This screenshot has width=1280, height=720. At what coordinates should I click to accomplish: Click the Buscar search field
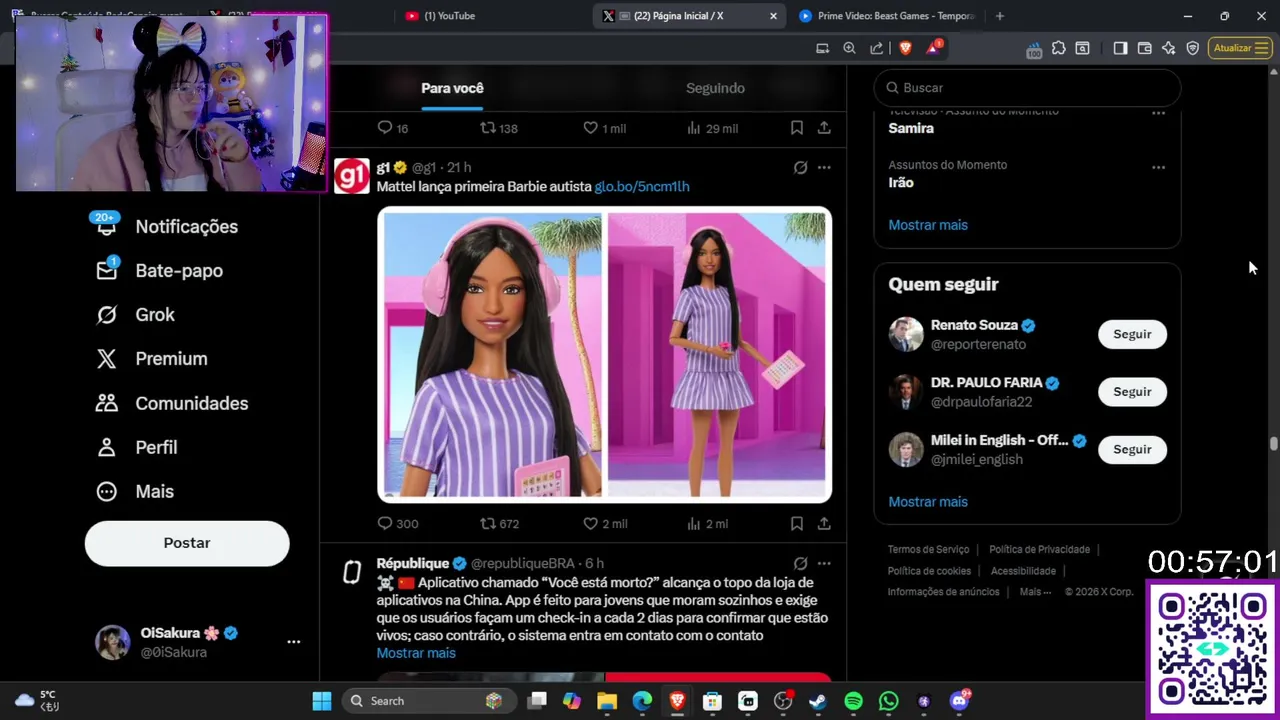[1027, 88]
